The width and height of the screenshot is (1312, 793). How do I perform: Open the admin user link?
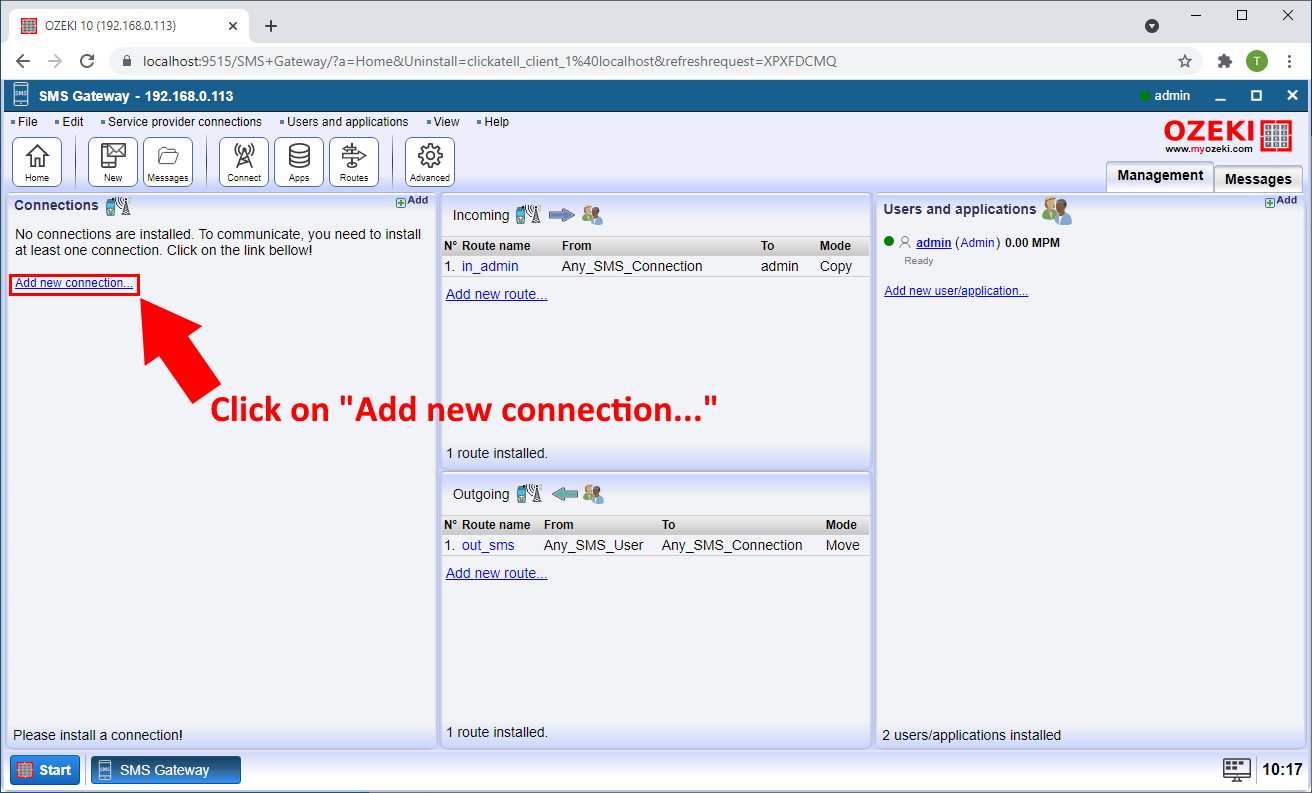pyautogui.click(x=934, y=242)
